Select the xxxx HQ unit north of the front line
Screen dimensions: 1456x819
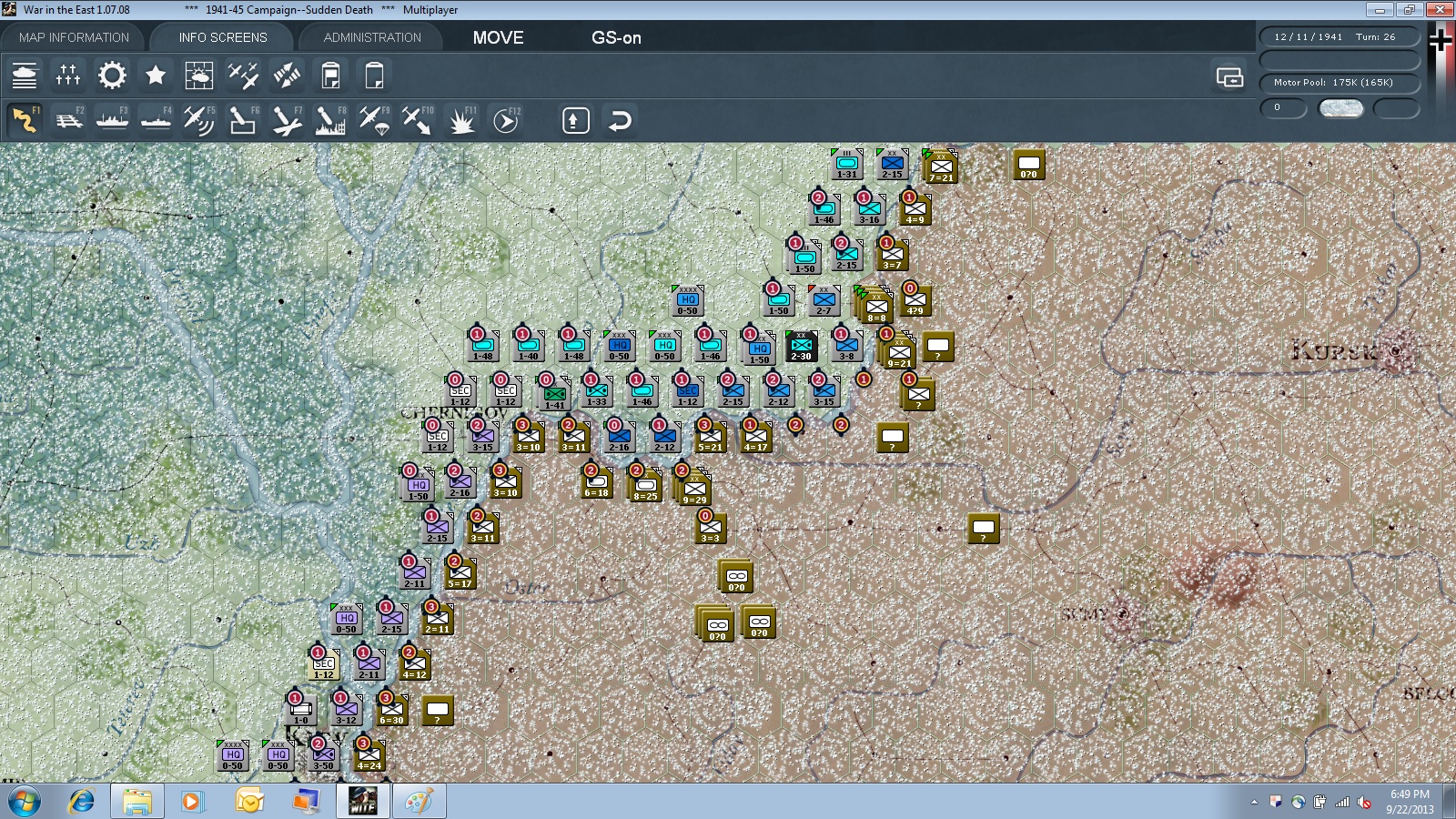click(687, 299)
